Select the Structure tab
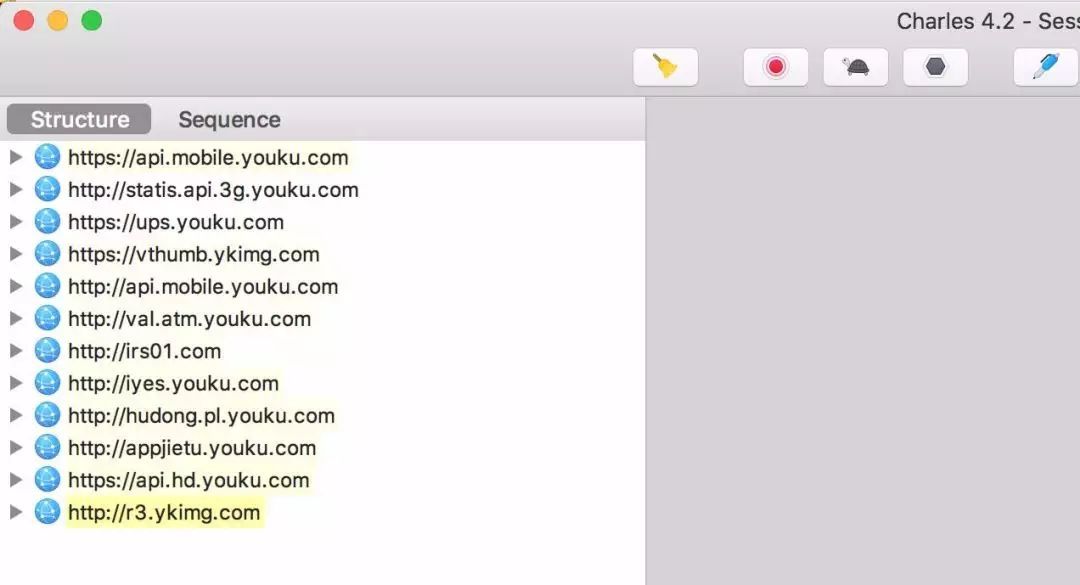 79,120
